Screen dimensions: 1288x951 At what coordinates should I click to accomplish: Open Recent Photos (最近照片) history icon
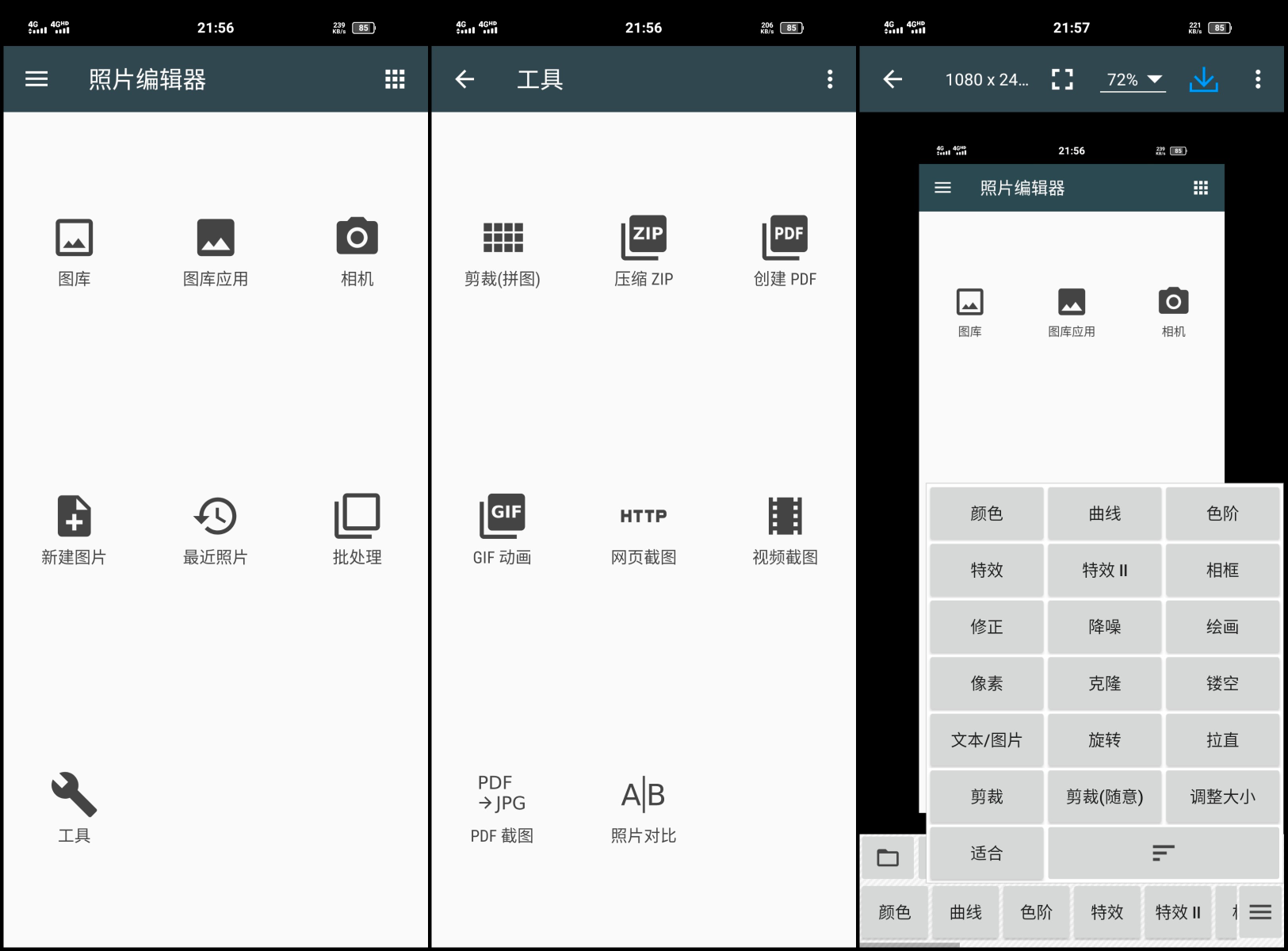coord(215,517)
